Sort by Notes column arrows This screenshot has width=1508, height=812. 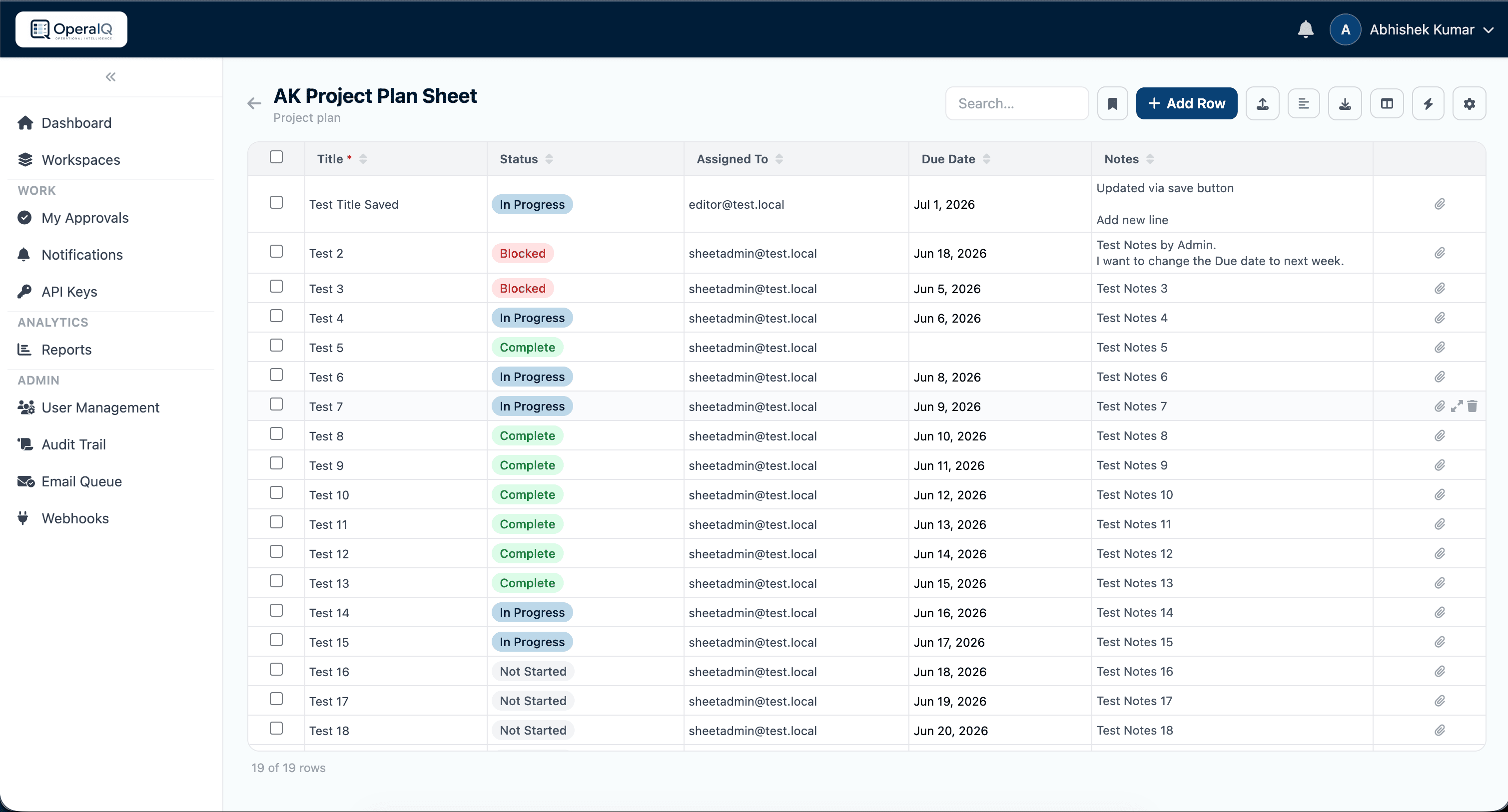pyautogui.click(x=1150, y=158)
